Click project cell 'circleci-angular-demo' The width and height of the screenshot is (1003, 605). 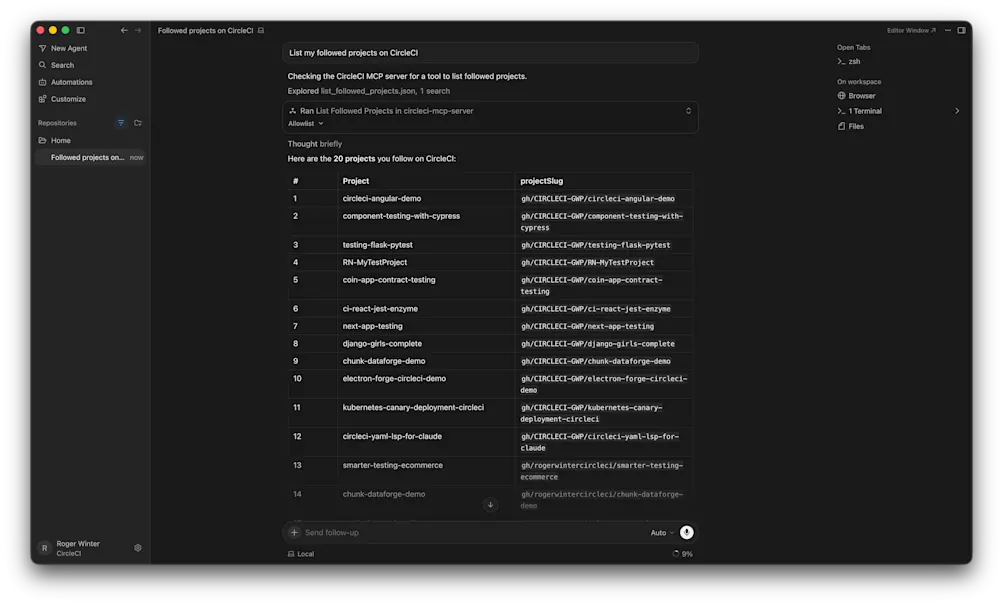[x=382, y=198]
